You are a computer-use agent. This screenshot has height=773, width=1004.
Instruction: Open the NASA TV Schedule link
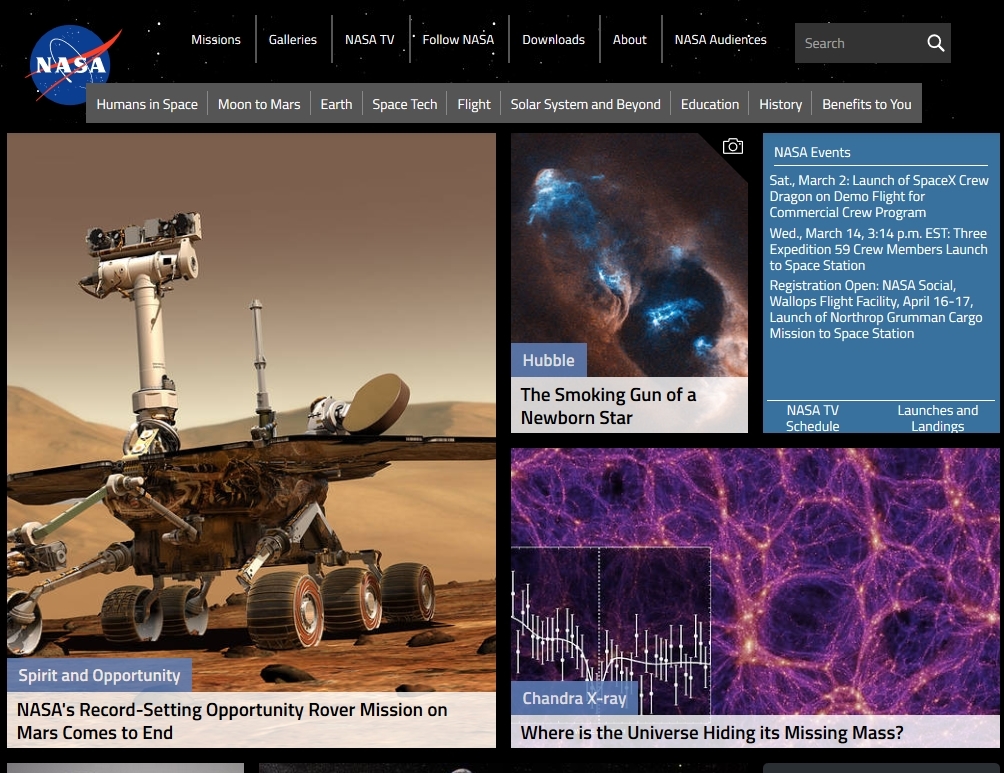[813, 418]
